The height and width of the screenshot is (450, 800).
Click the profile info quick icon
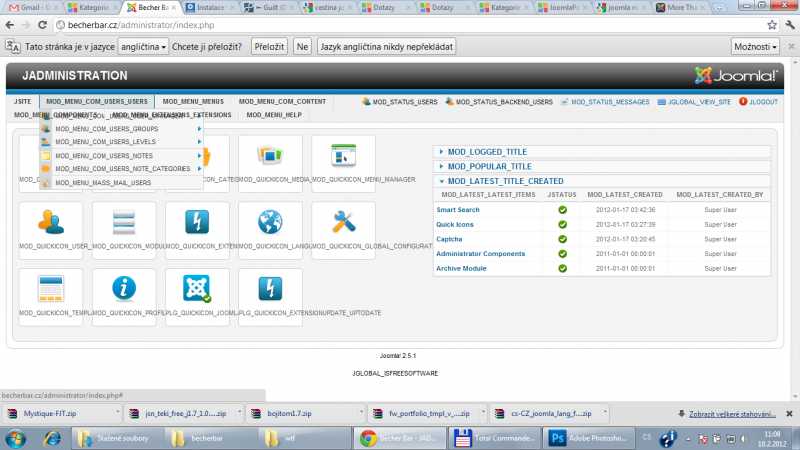tap(124, 289)
